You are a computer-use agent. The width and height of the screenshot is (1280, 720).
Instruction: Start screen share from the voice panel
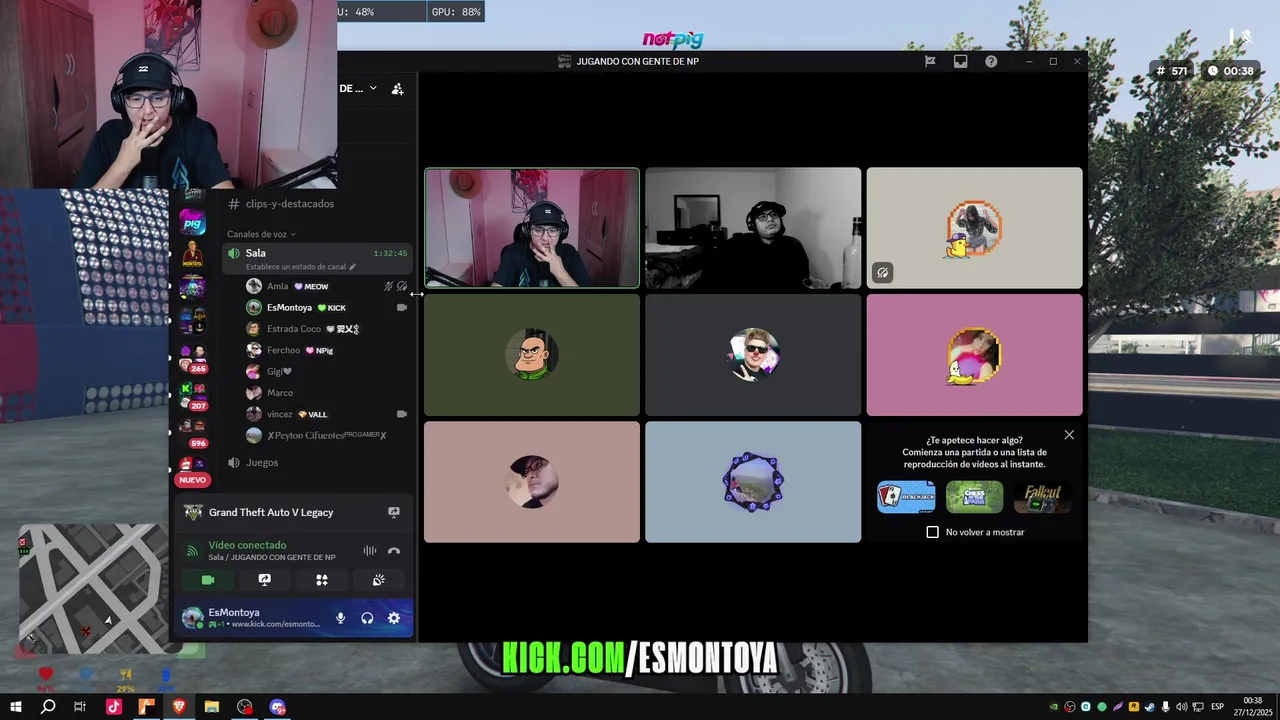pyautogui.click(x=265, y=580)
